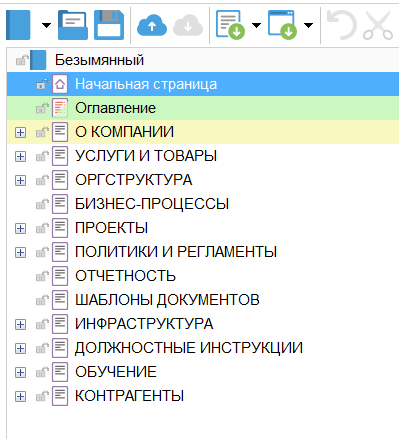
Task: Click the home page icon of Начальная страница
Action: click(60, 84)
